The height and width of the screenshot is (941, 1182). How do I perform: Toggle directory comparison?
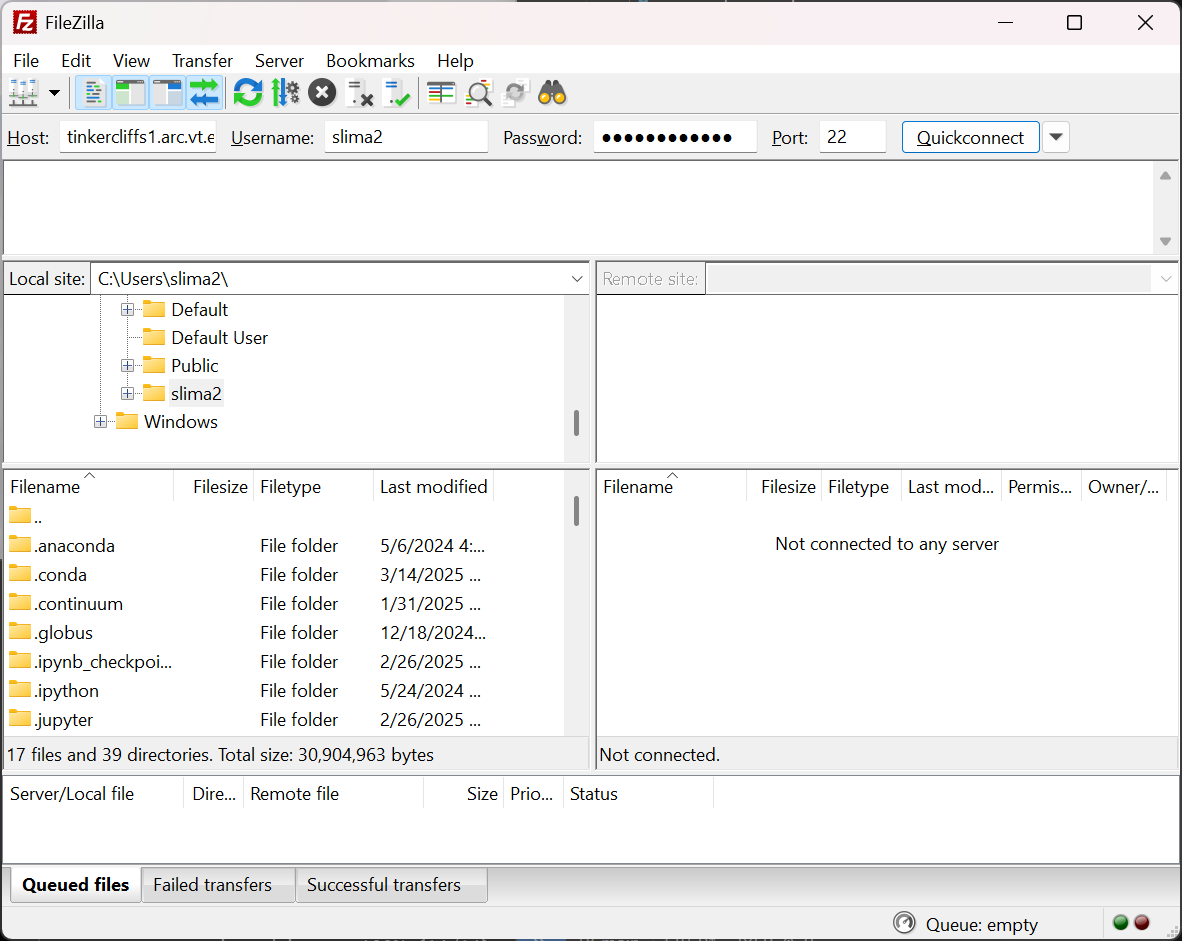[x=479, y=93]
